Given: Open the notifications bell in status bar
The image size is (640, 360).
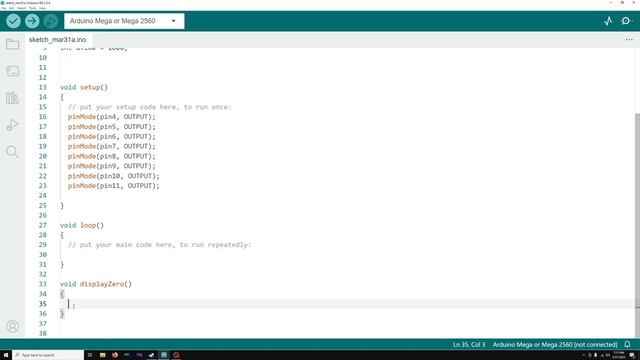Looking at the screenshot, I should tap(627, 344).
